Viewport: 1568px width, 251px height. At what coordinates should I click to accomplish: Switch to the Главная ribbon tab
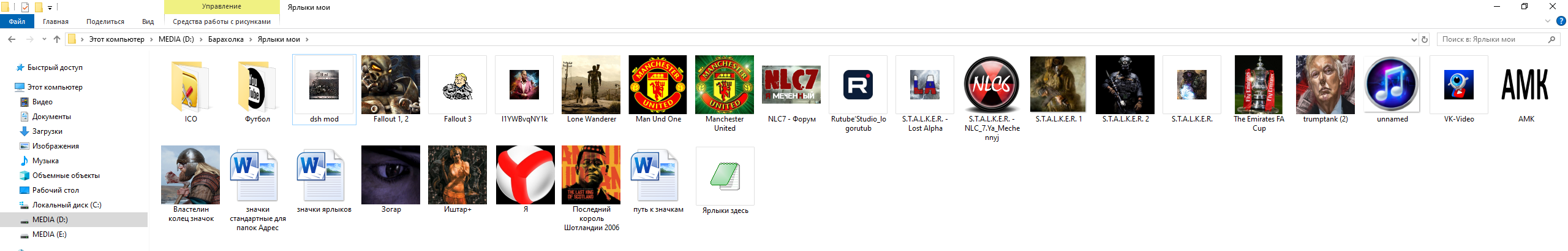[56, 21]
